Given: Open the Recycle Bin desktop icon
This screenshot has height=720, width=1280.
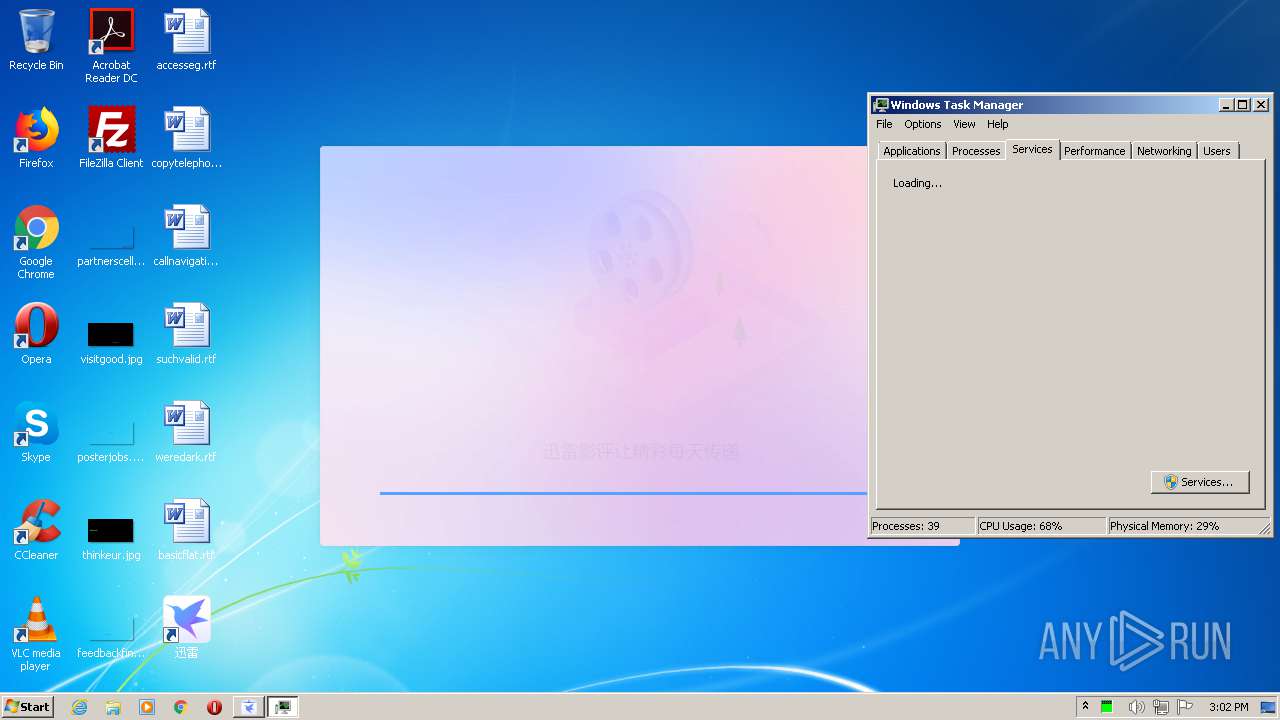Looking at the screenshot, I should (36, 40).
